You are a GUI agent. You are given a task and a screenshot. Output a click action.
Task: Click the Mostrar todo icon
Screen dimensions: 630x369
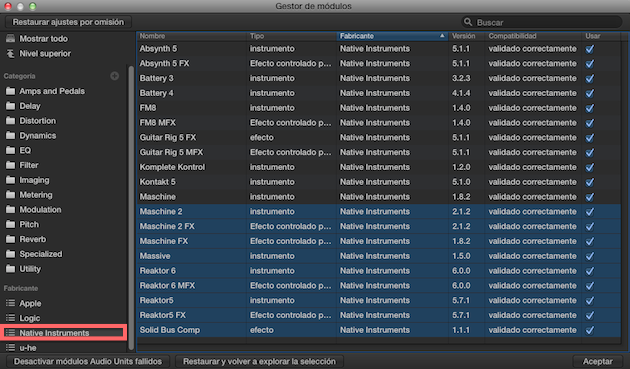click(10, 39)
